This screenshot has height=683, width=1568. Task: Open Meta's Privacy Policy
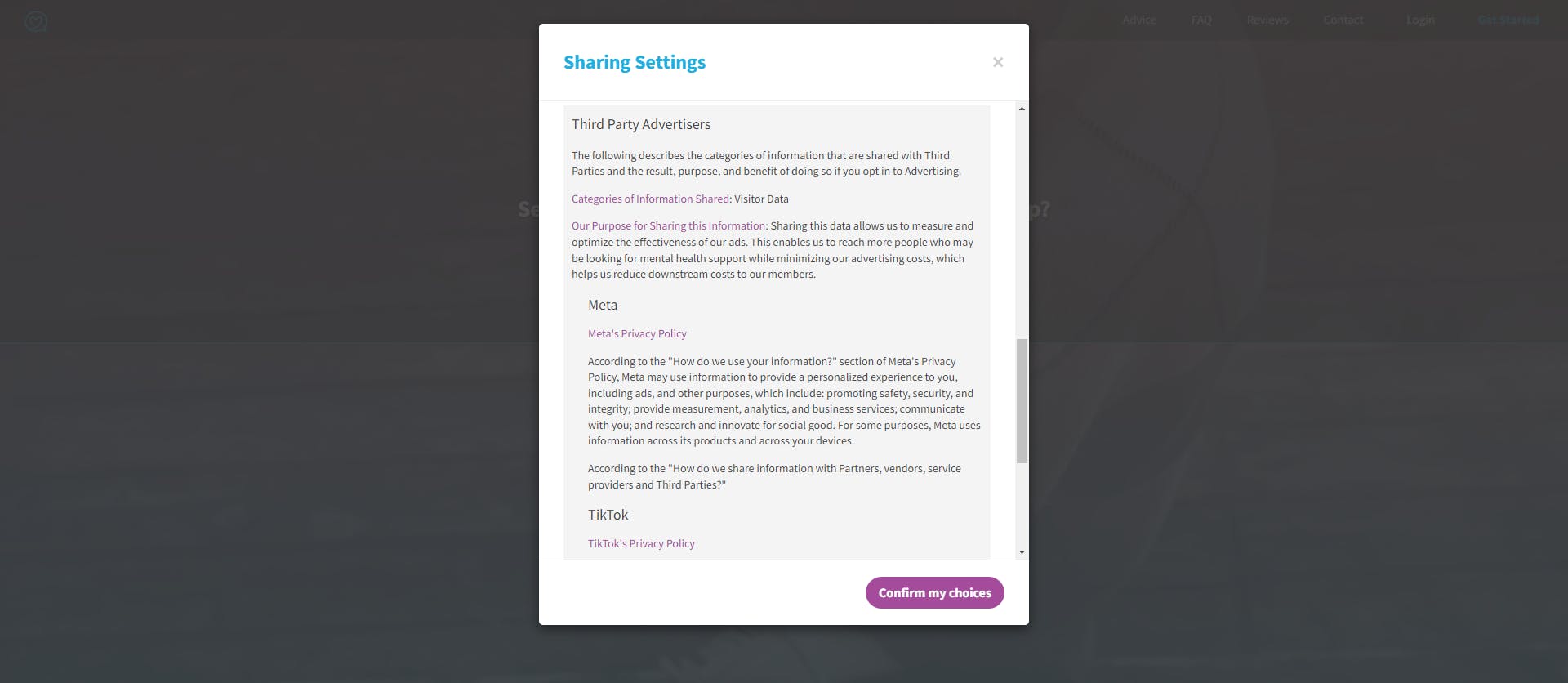point(637,333)
